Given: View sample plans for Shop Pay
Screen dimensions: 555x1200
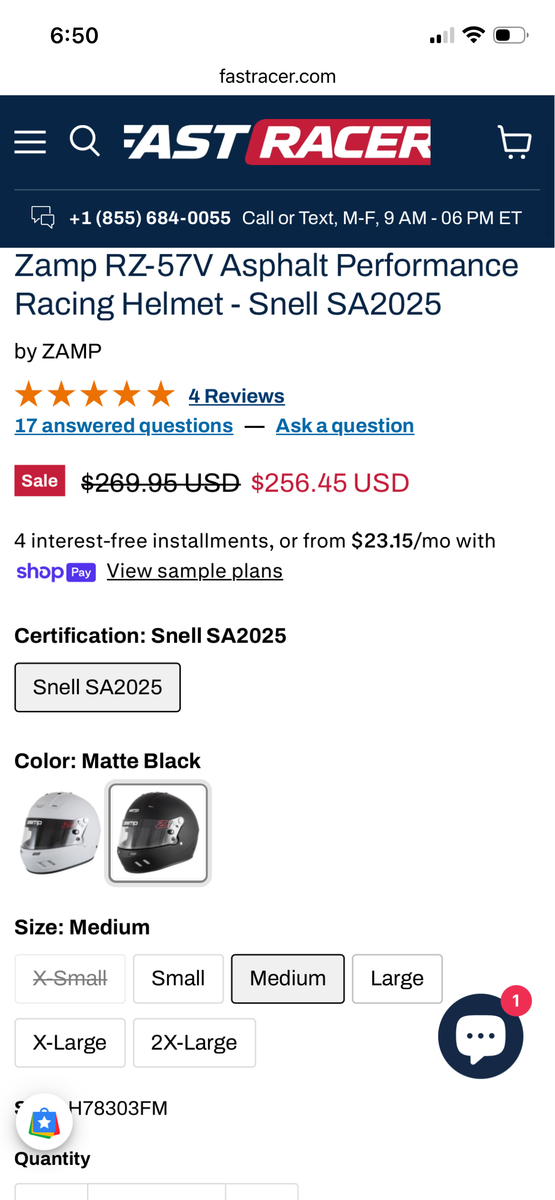Looking at the screenshot, I should coord(195,571).
